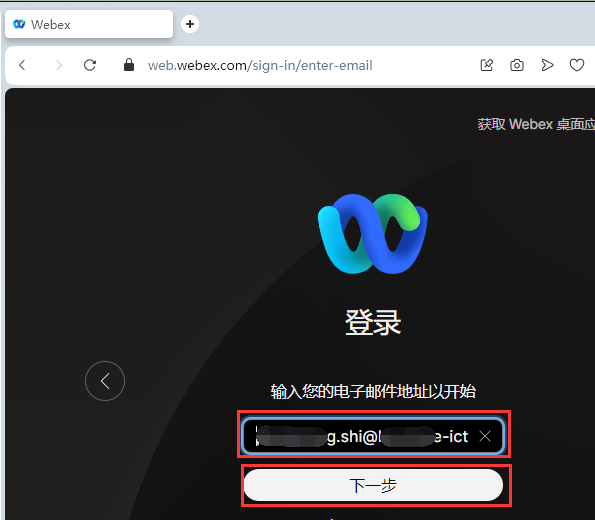Clear the email field with the X
This screenshot has width=595, height=520.
pyautogui.click(x=485, y=436)
